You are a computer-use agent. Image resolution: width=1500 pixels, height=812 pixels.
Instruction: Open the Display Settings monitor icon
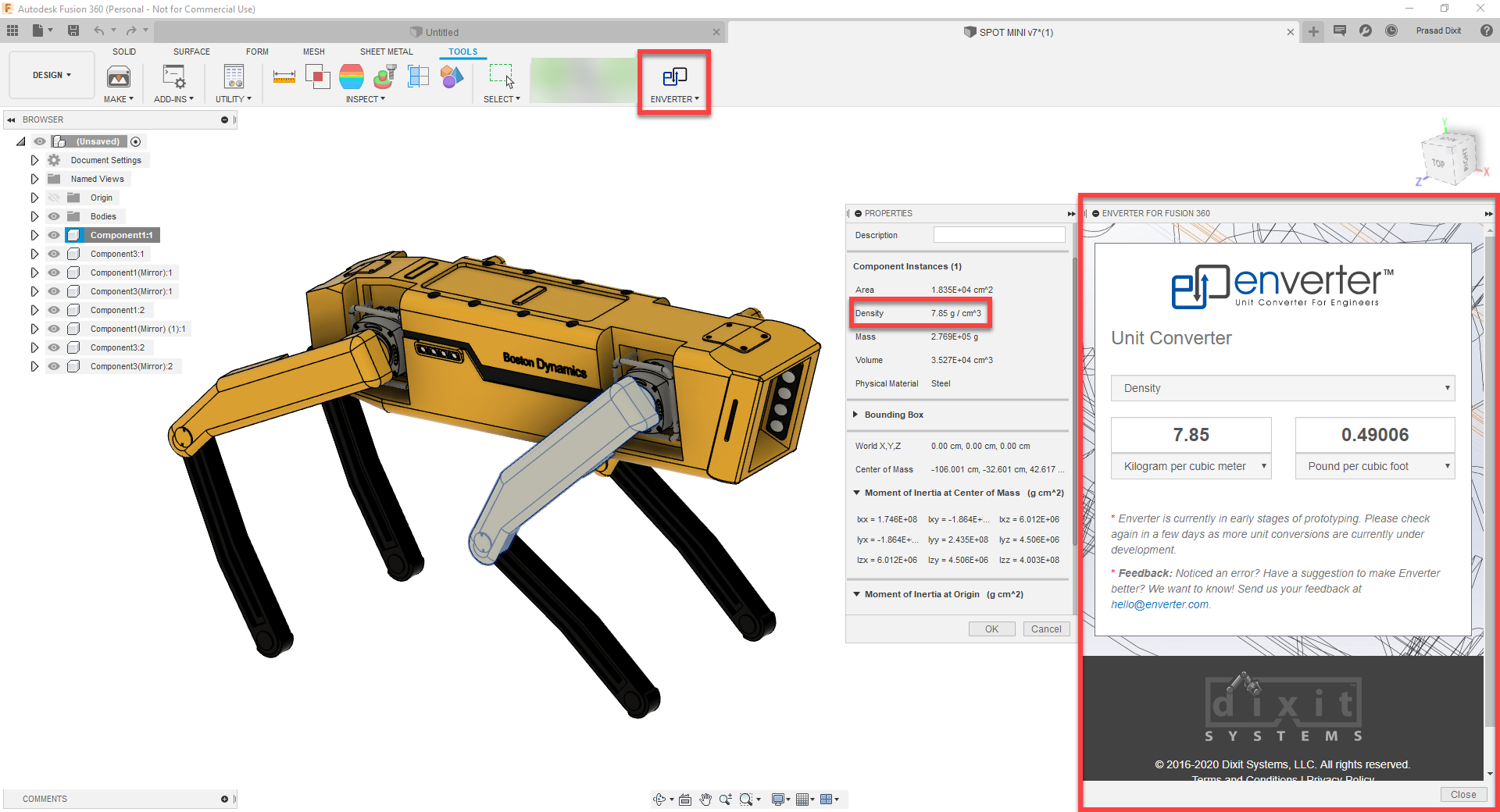pyautogui.click(x=779, y=799)
